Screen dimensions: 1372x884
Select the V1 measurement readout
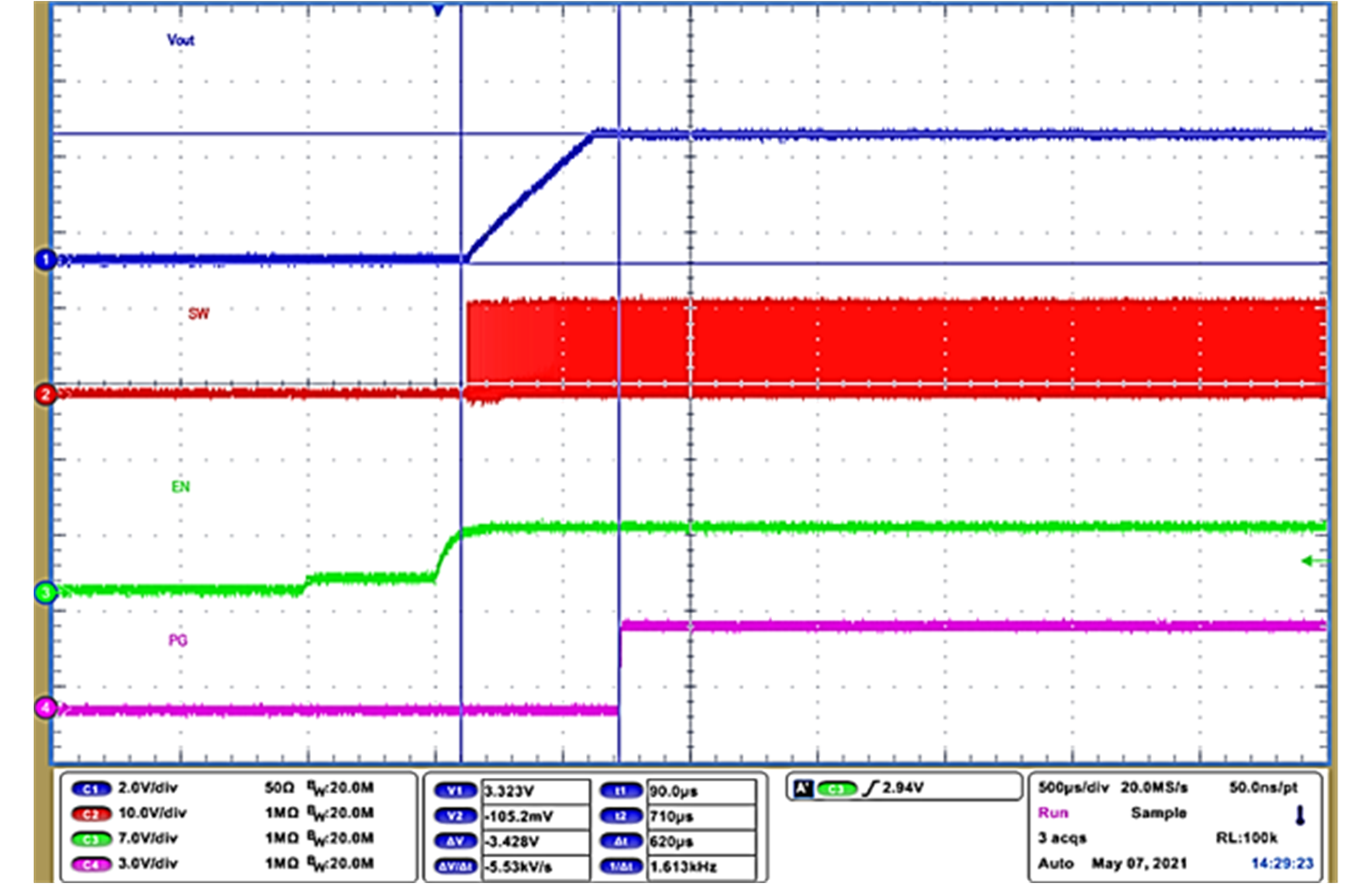point(457,789)
